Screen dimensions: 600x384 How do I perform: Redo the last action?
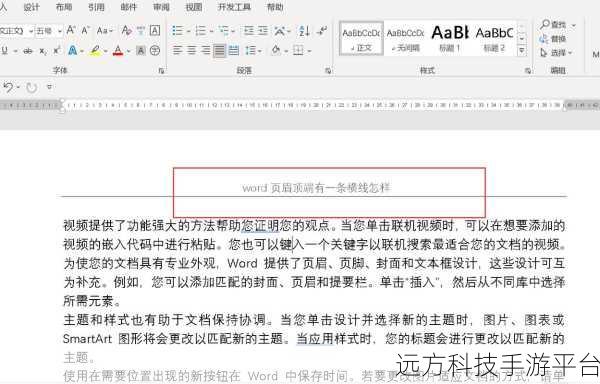[31, 88]
